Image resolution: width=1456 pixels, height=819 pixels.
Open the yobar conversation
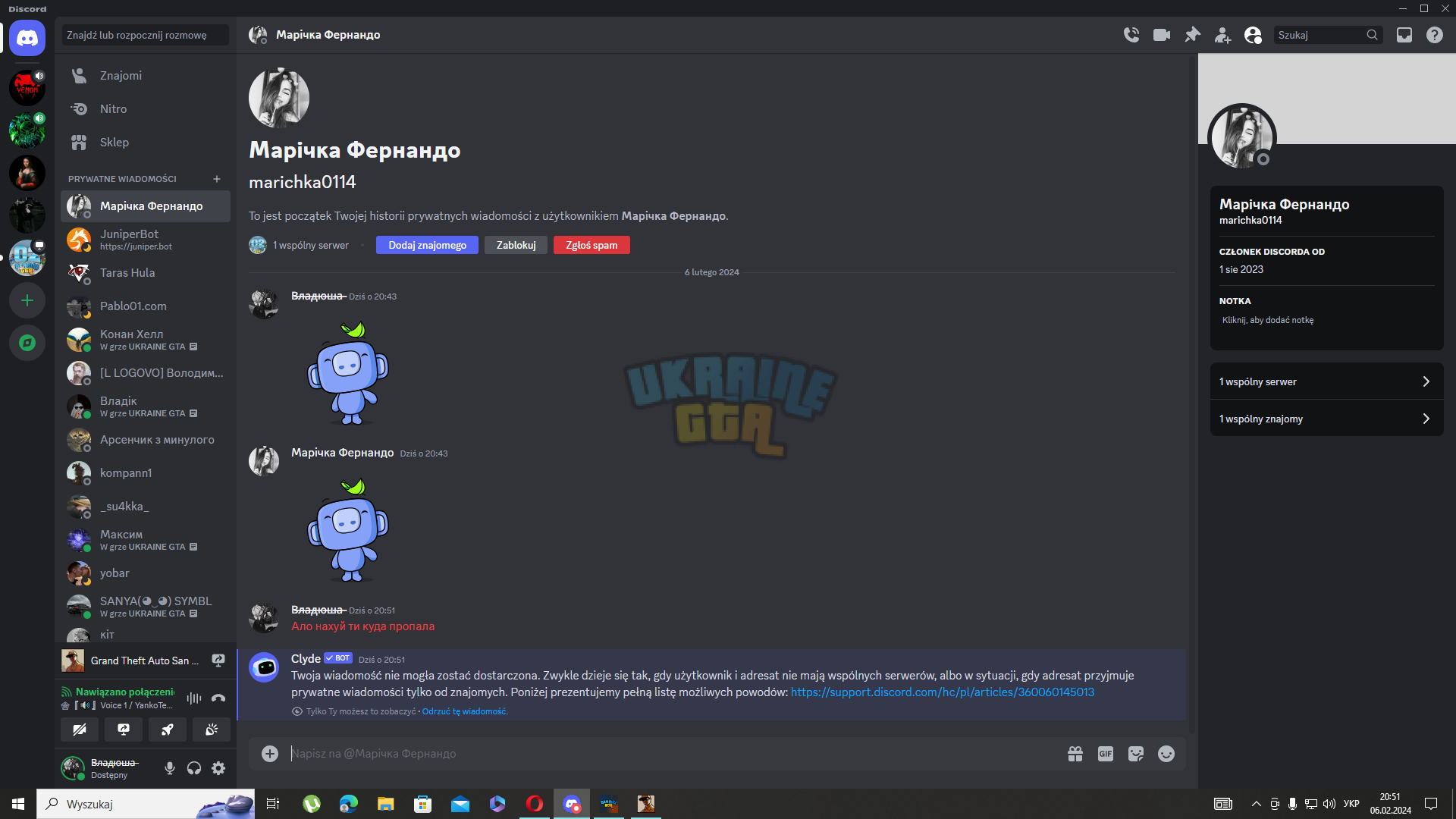pos(146,573)
